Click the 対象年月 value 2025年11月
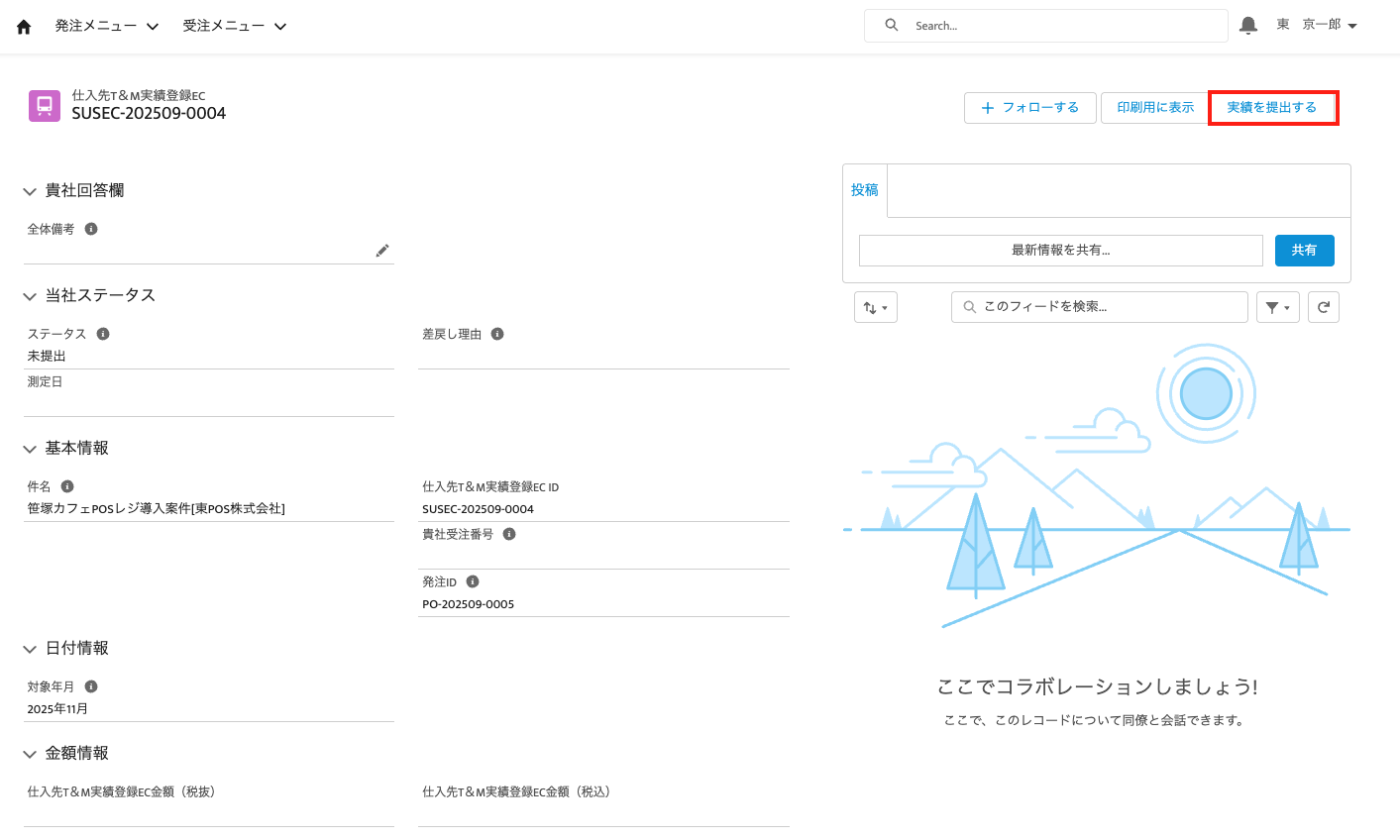This screenshot has width=1400, height=840. point(57,709)
